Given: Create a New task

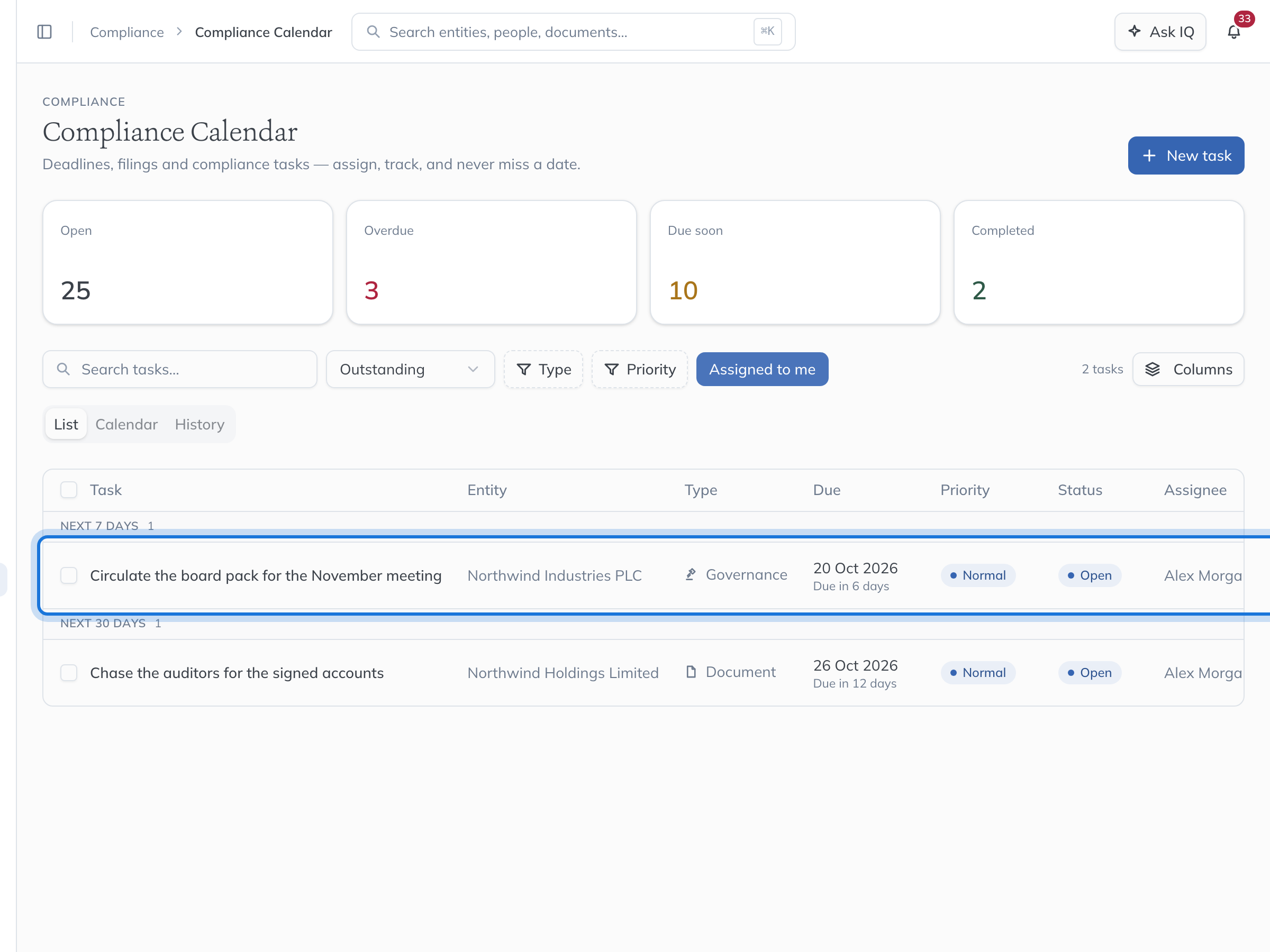Looking at the screenshot, I should pos(1186,155).
